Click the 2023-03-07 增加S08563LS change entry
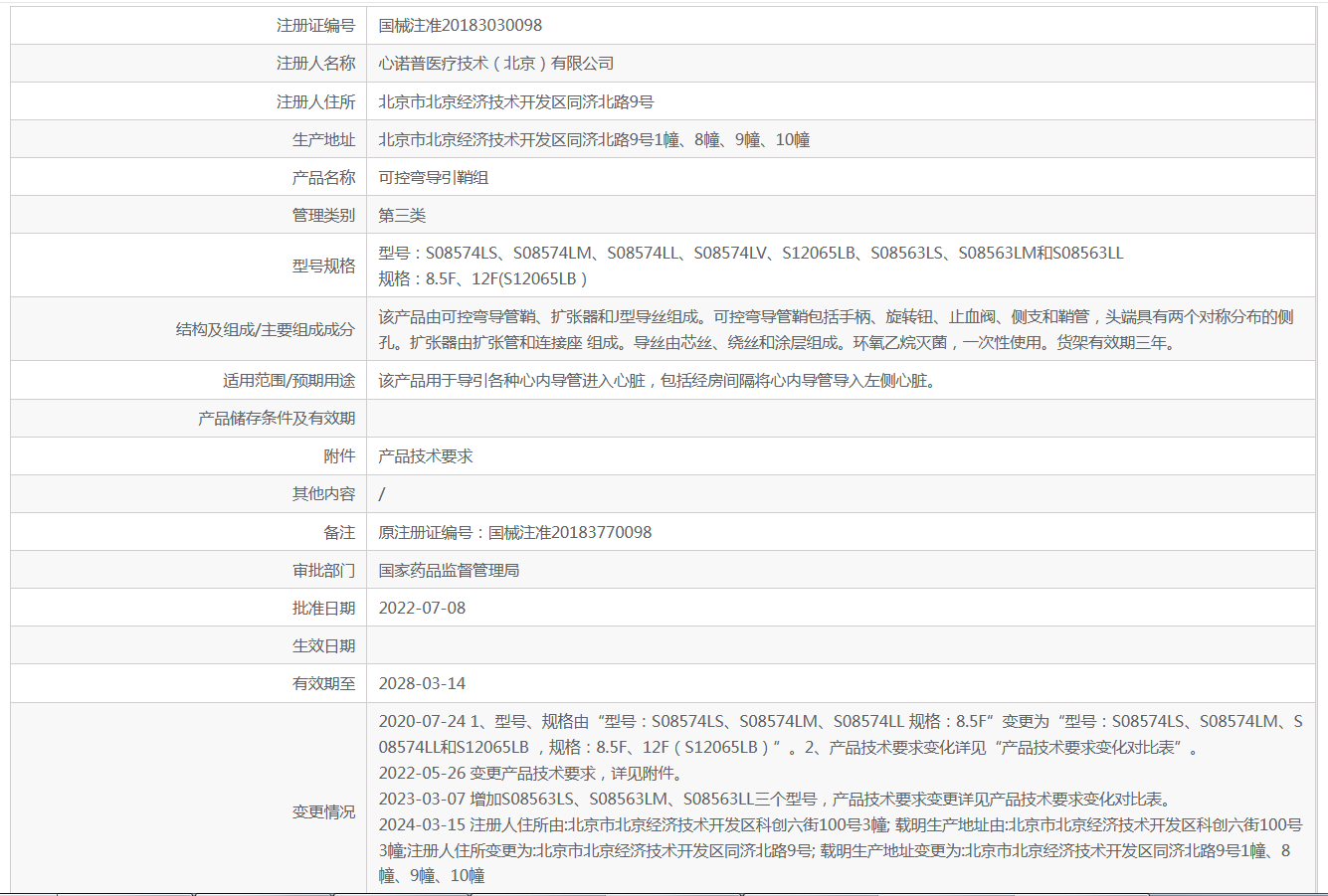Screen dimensions: 1328x896 775,799
